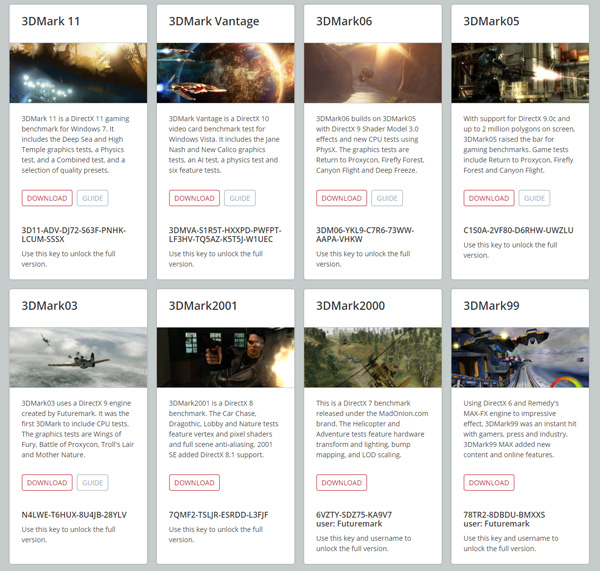
Task: Click the 3DMark06 canyon thumbnail
Action: (373, 73)
